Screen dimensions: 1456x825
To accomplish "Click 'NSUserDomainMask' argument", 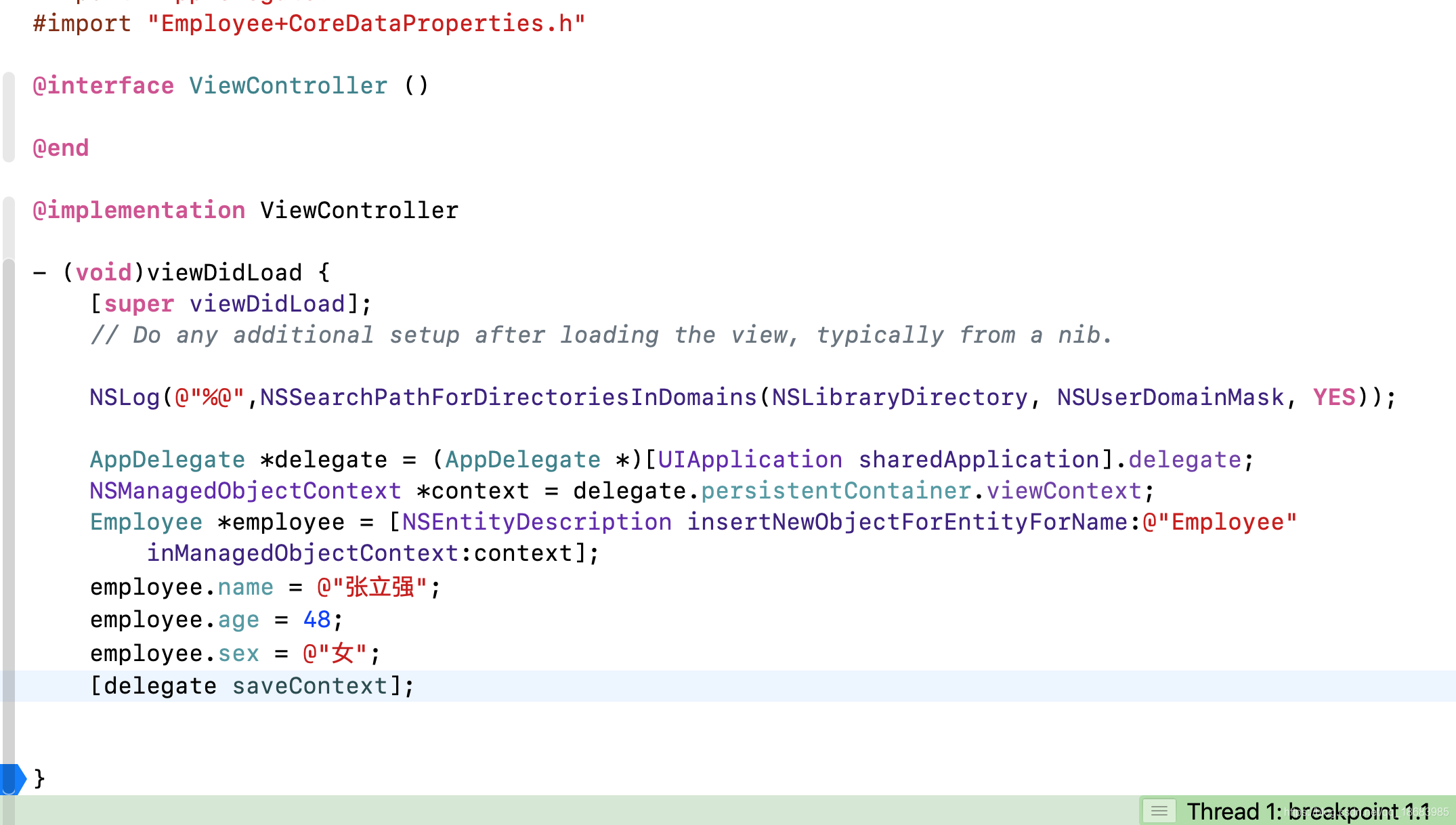I will [1170, 398].
